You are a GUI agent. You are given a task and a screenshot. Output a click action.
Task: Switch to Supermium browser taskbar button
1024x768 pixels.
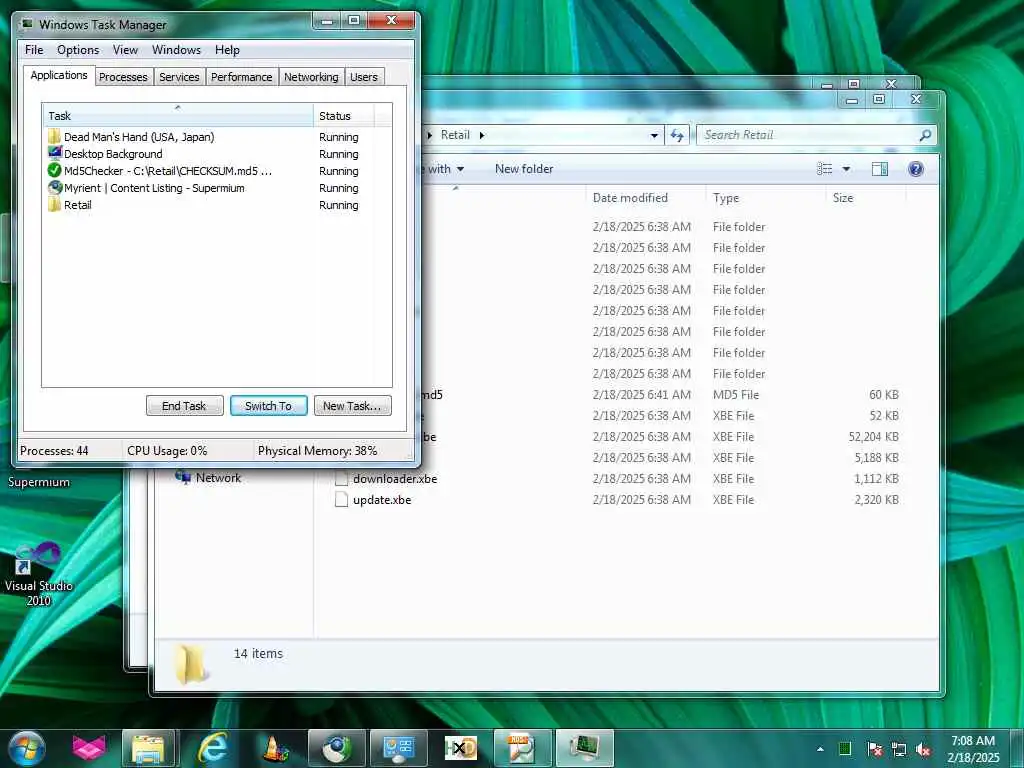coord(336,748)
